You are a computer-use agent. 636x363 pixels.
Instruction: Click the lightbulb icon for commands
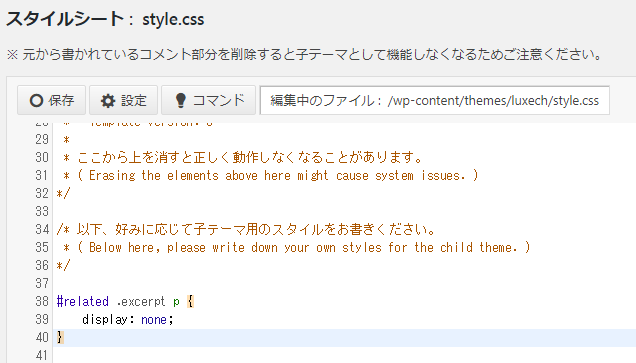180,101
